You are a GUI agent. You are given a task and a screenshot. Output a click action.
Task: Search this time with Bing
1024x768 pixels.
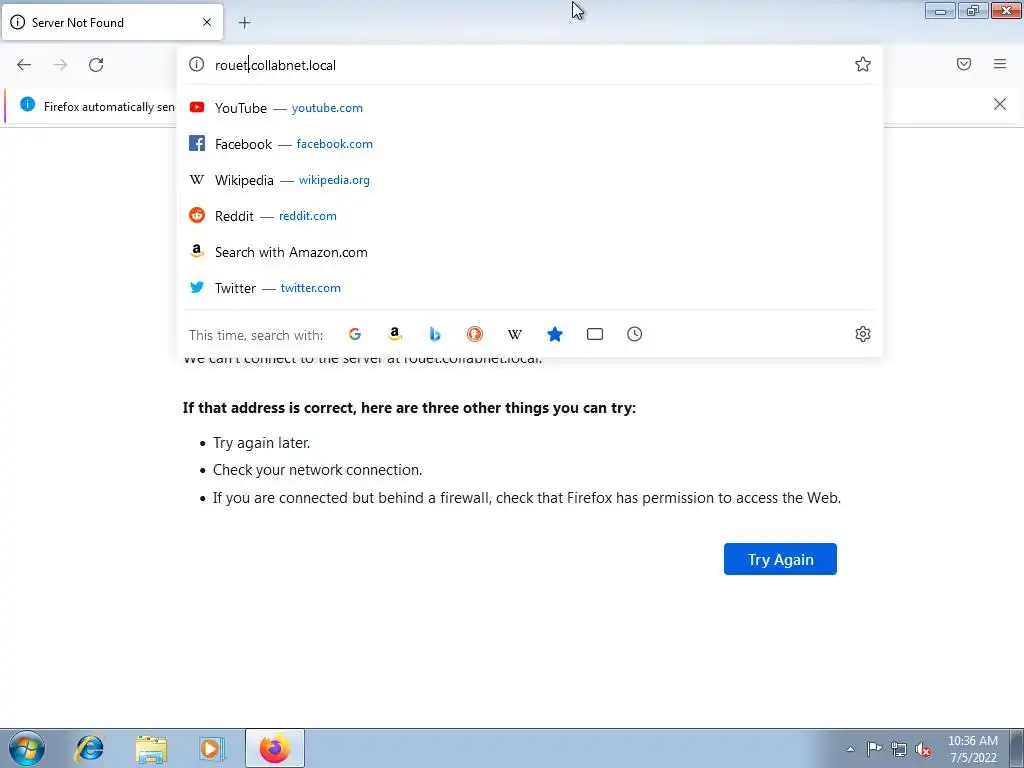coord(435,334)
